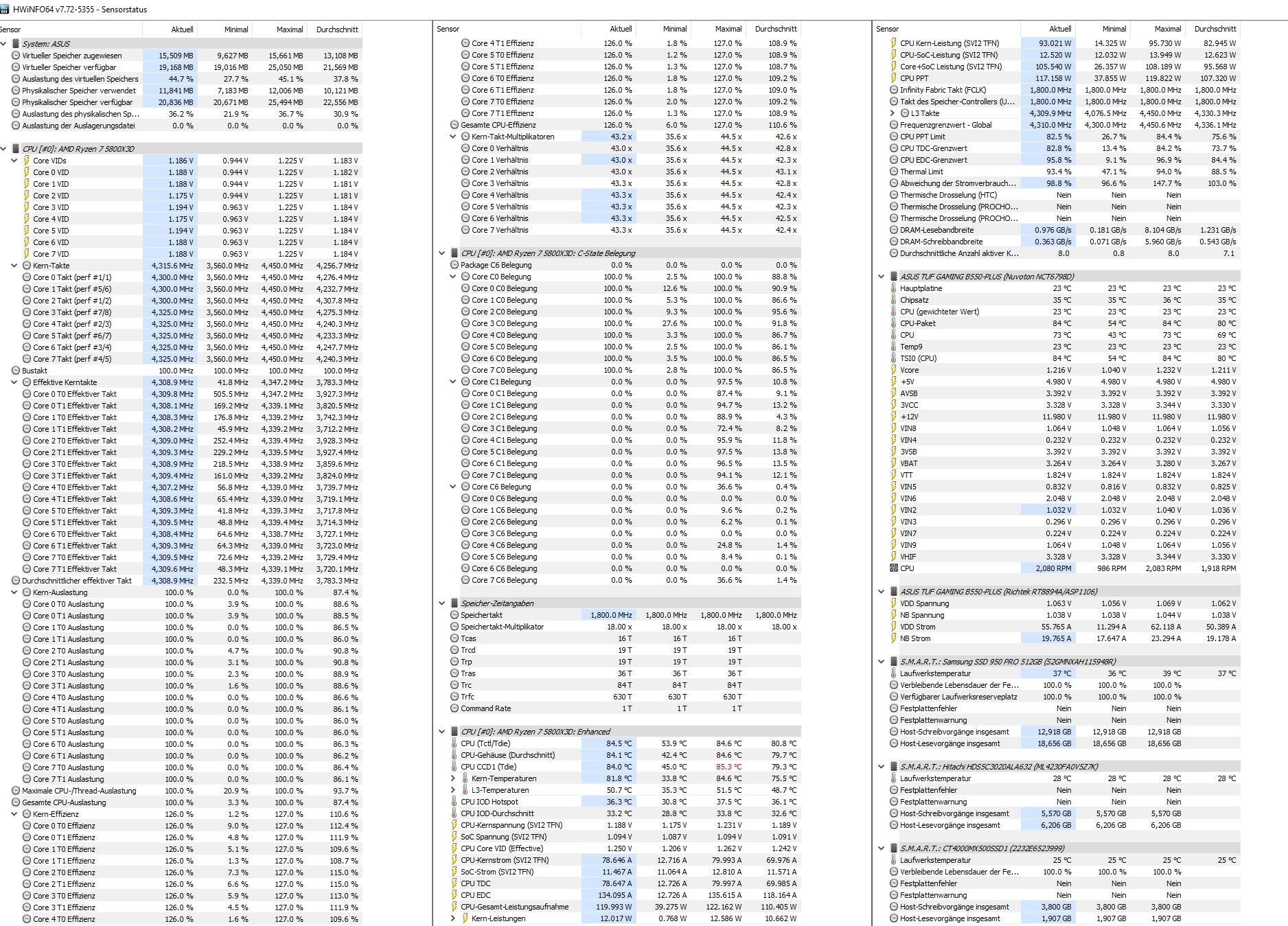The width and height of the screenshot is (1288, 926).
Task: Click the thermometer icon beside CPU CCD1 (Tdie)
Action: (455, 767)
